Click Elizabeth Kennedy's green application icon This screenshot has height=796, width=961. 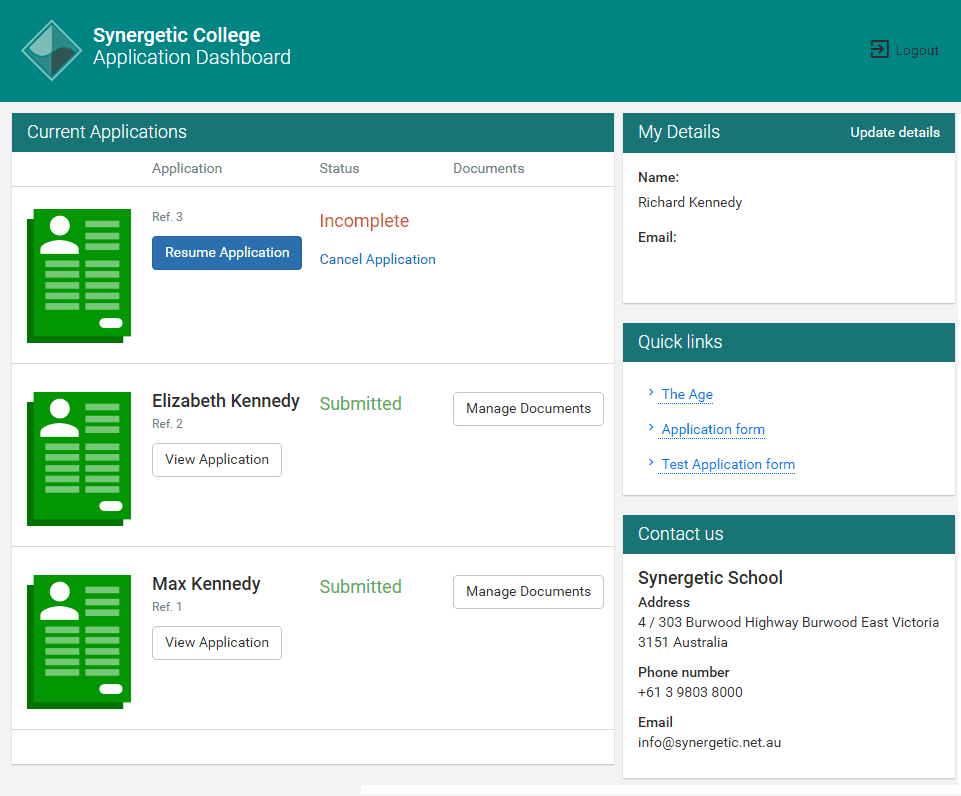click(78, 459)
